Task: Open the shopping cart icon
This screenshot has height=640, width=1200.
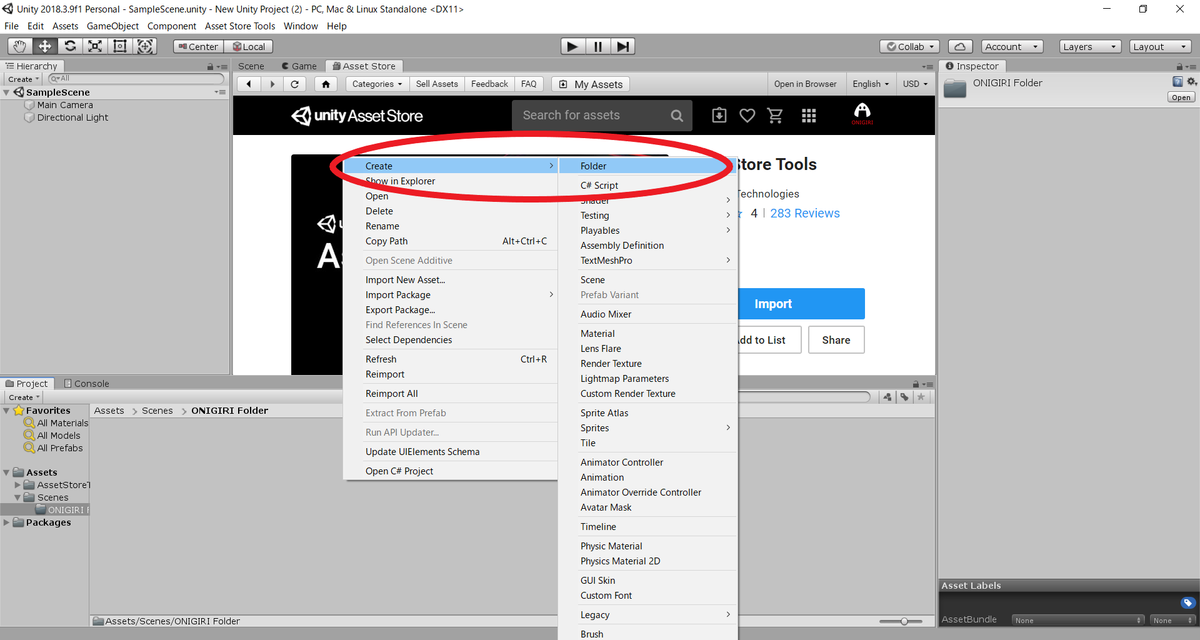Action: click(775, 115)
